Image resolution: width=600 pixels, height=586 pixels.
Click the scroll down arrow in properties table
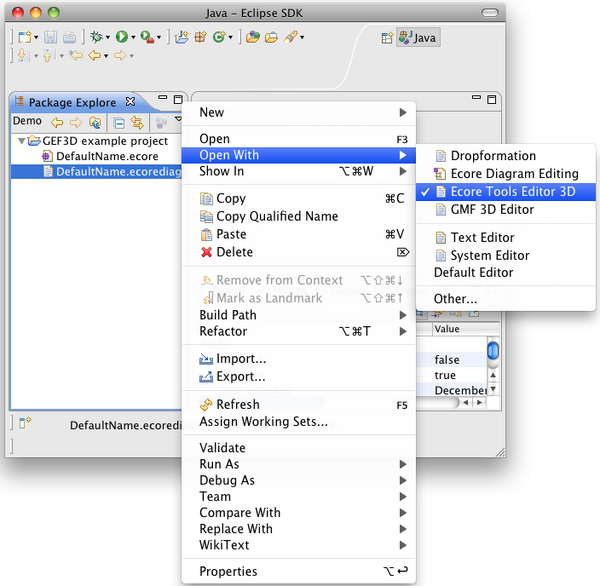click(x=493, y=389)
